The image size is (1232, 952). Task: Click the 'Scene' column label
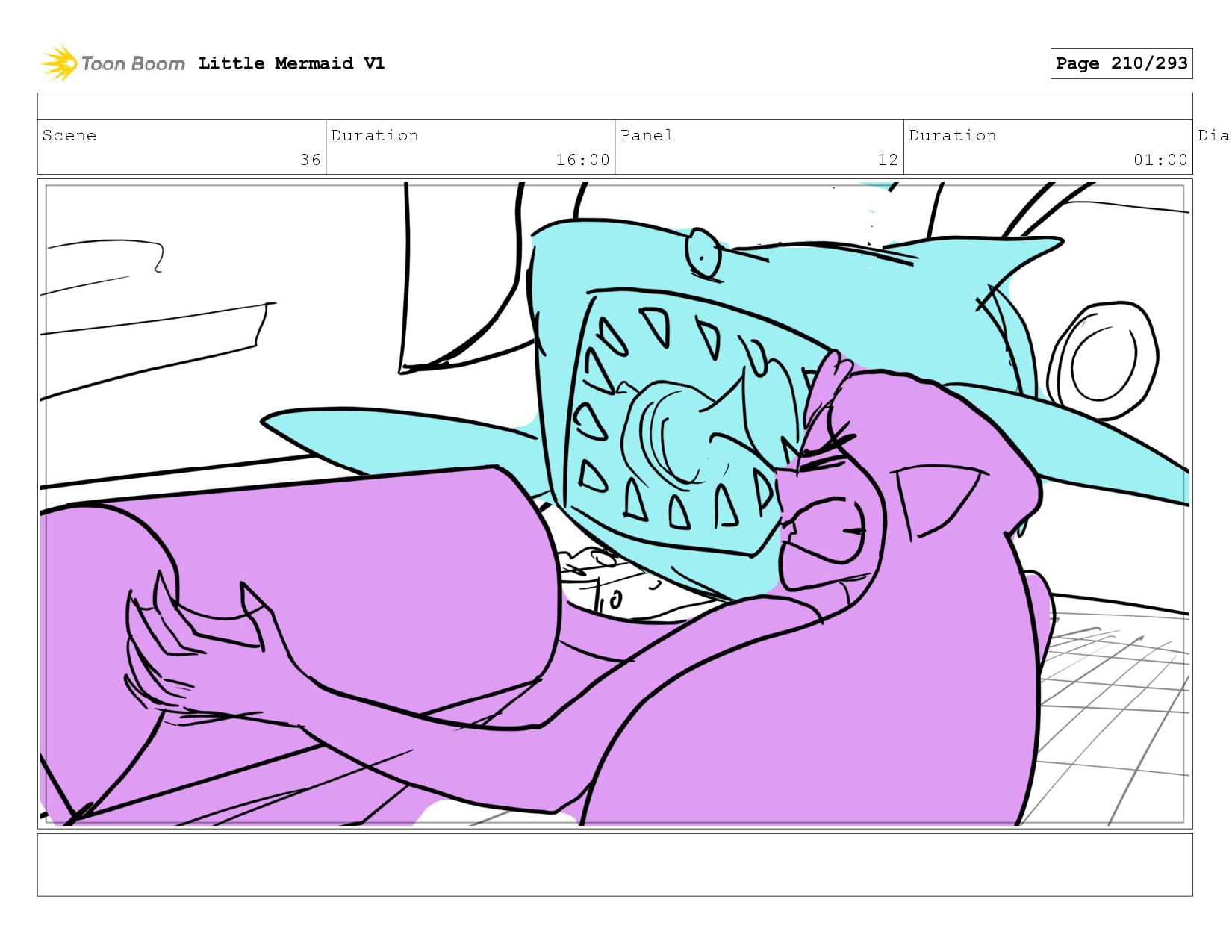tap(69, 135)
